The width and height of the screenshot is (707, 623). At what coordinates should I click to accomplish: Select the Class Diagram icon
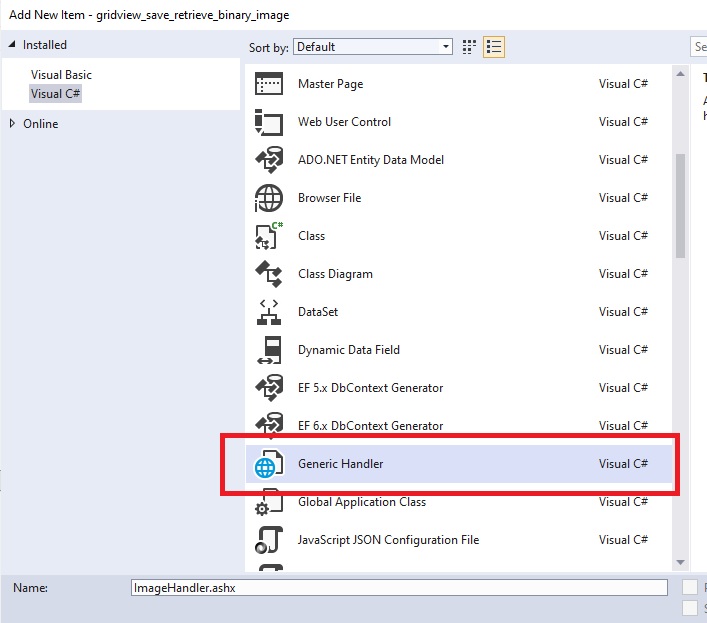(269, 274)
